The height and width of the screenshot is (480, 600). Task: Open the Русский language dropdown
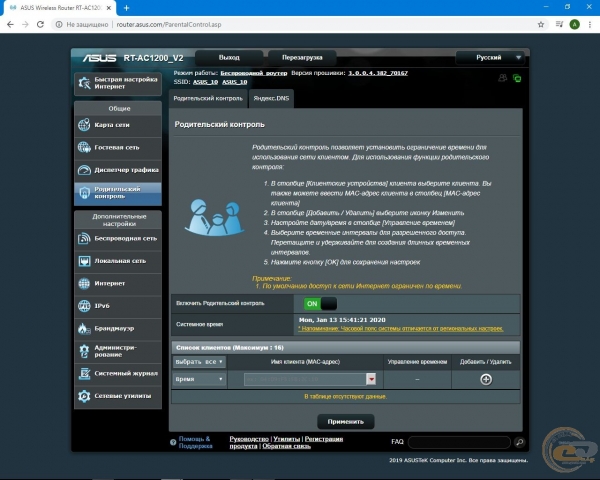(490, 58)
